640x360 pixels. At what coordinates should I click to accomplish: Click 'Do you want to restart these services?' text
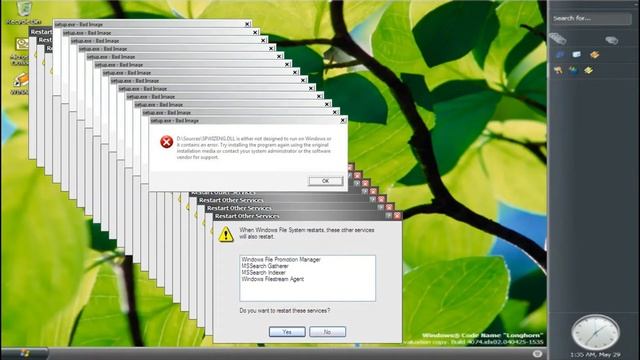point(284,311)
